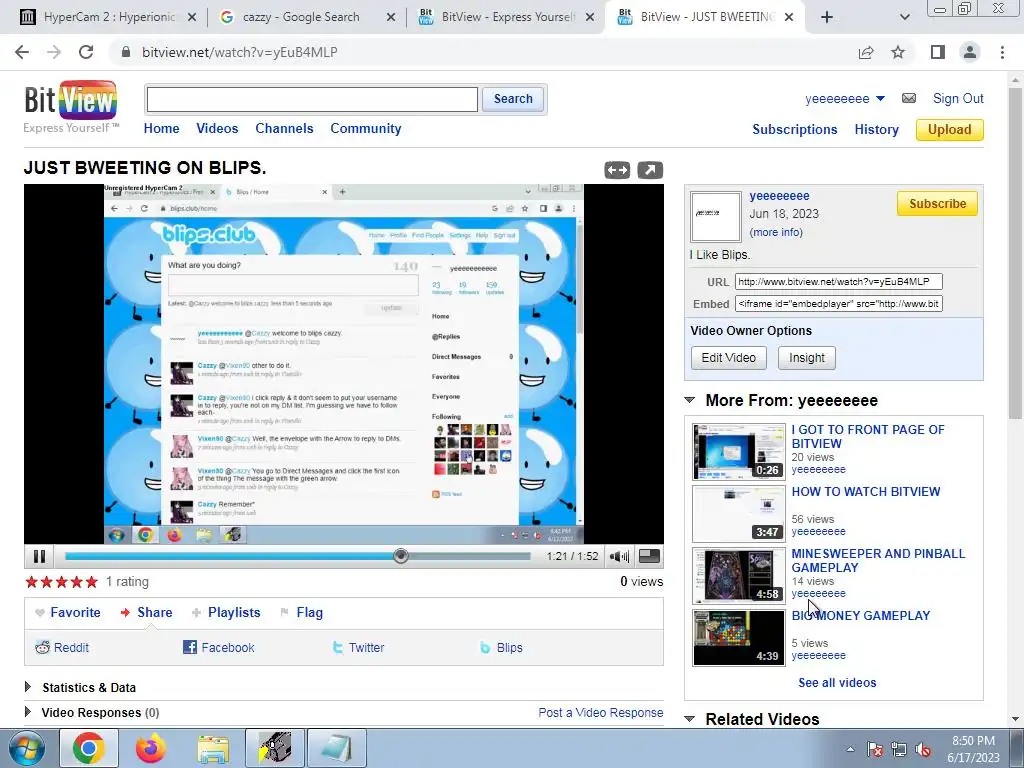Open the inbox envelope icon
This screenshot has height=768, width=1024.
tap(908, 98)
